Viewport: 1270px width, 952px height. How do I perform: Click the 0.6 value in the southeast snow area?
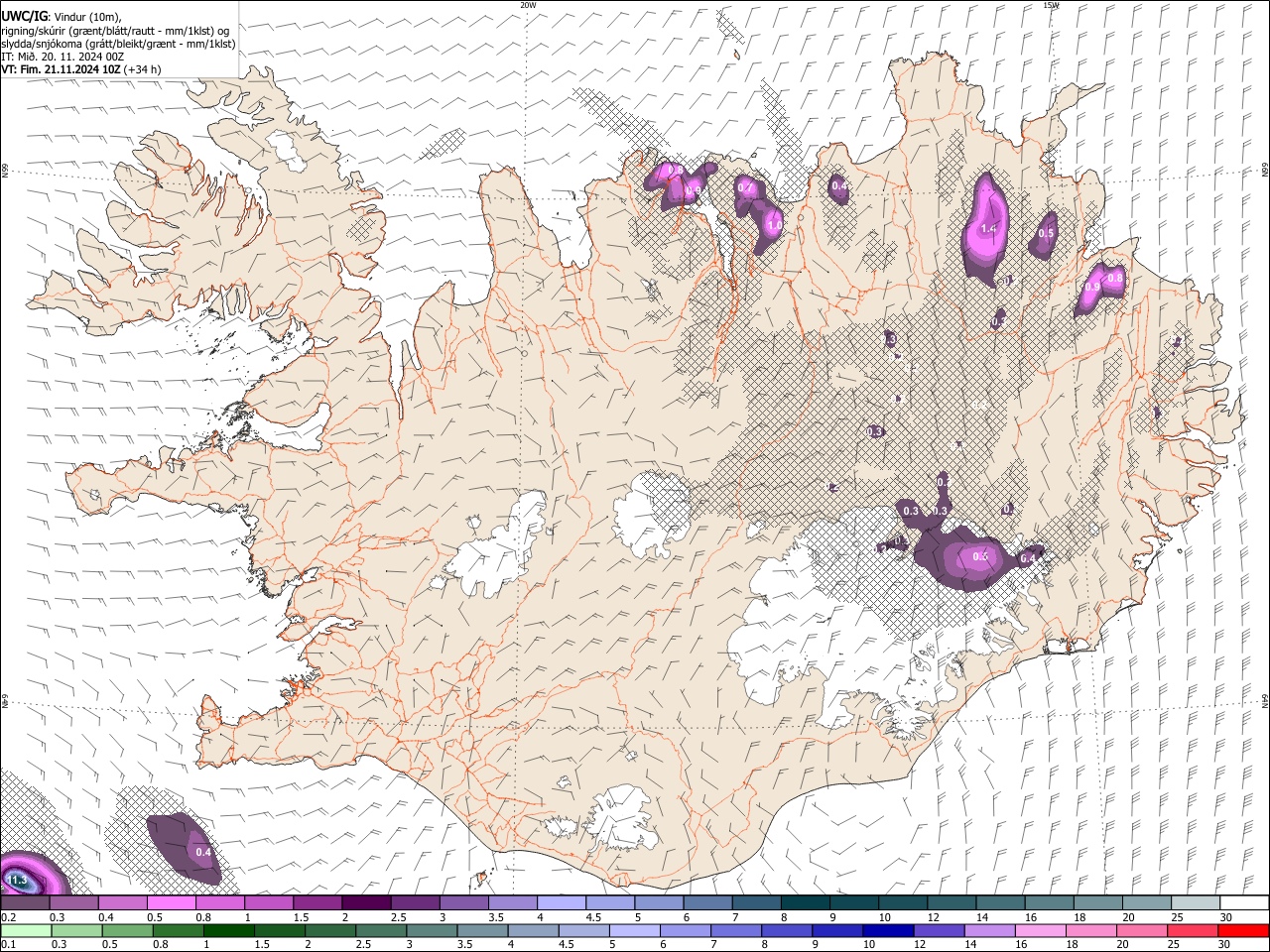click(x=980, y=556)
